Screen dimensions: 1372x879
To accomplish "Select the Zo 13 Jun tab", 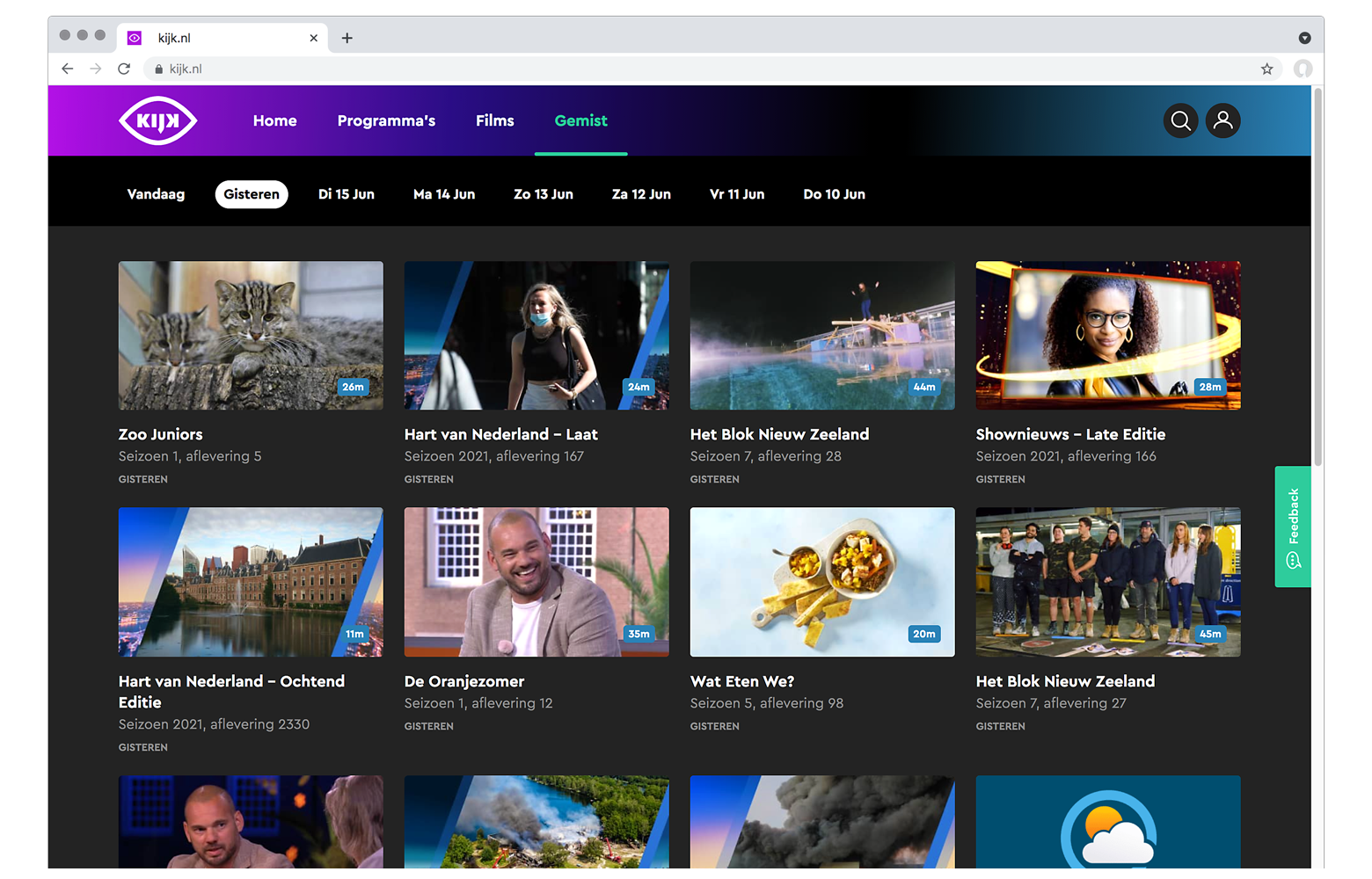I will pyautogui.click(x=544, y=194).
